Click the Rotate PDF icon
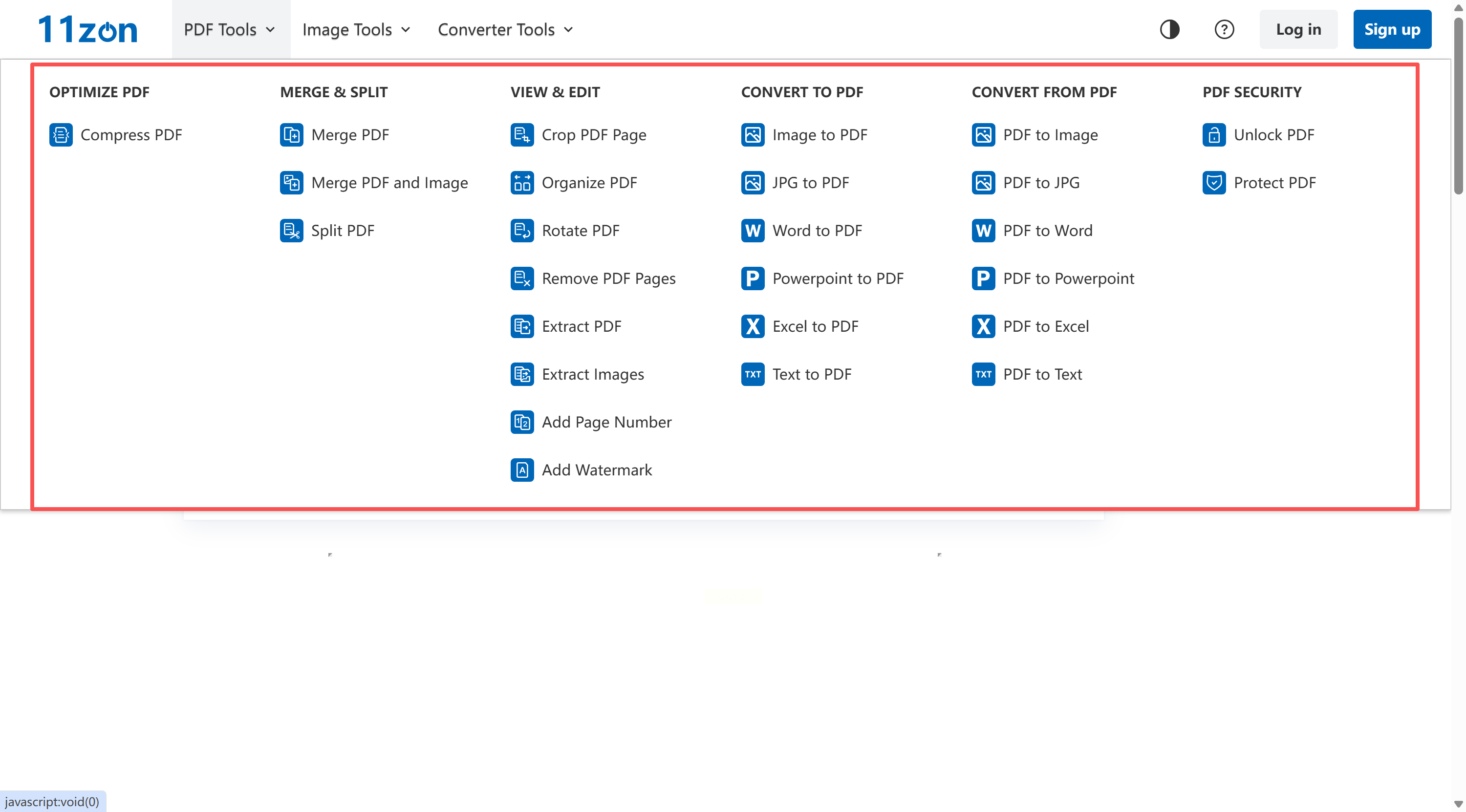The image size is (1466, 812). pos(522,231)
